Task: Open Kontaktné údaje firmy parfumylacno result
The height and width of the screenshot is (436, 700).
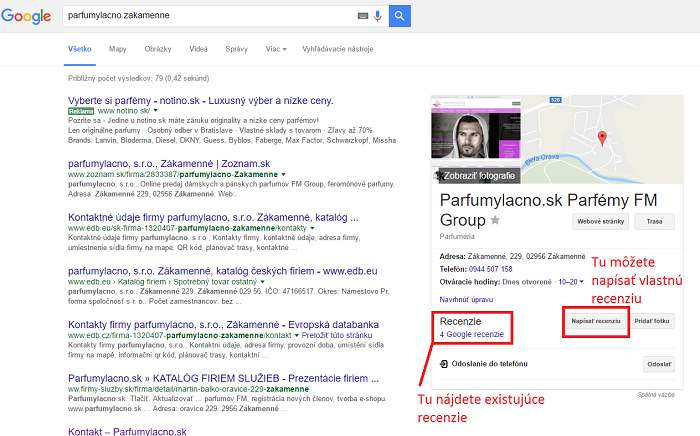Action: (x=213, y=217)
